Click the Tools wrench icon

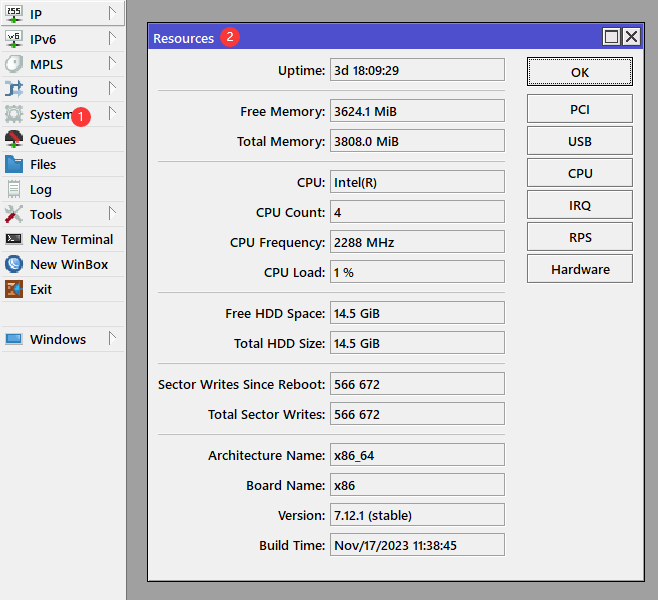[13, 214]
